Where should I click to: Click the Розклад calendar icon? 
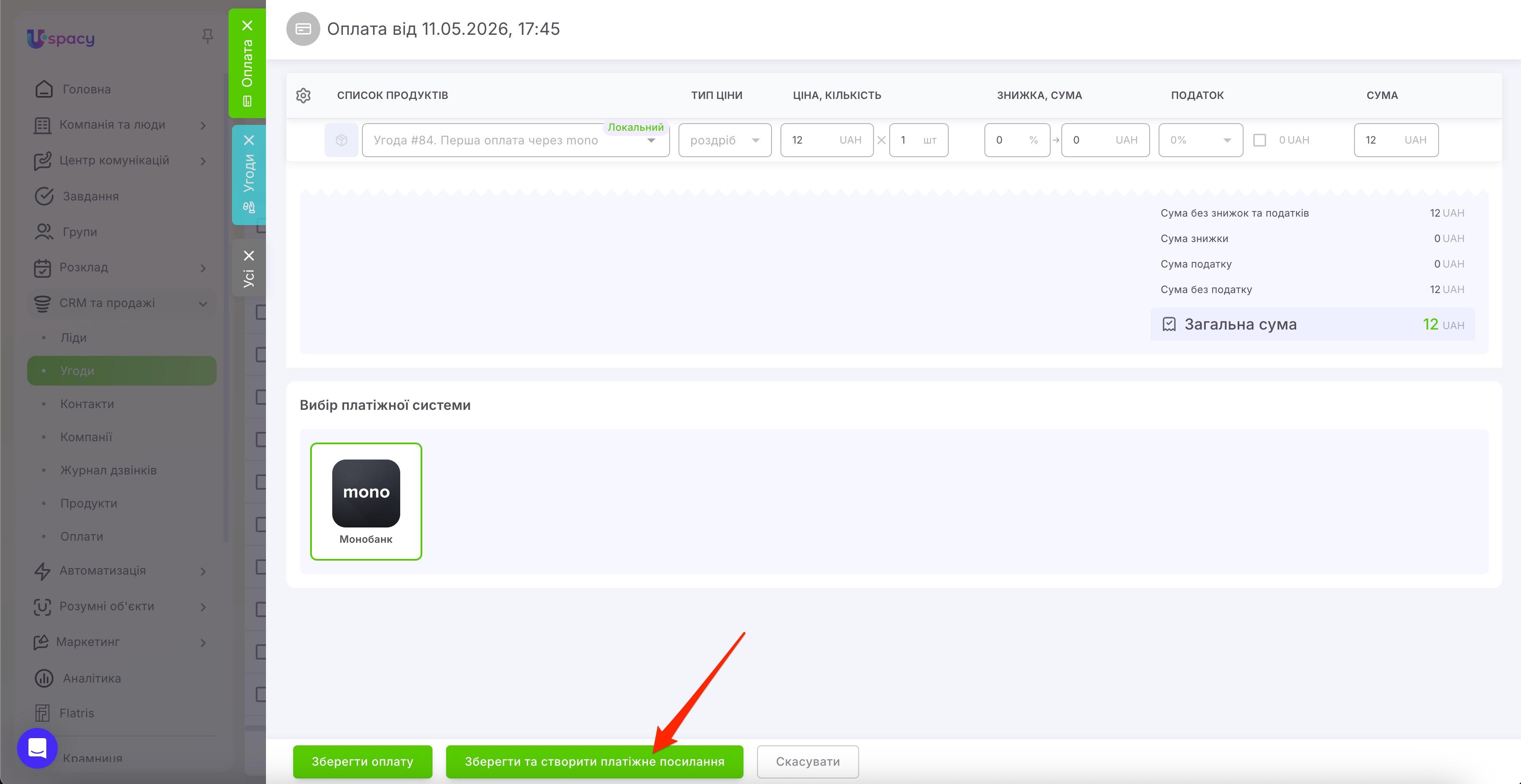(x=42, y=268)
